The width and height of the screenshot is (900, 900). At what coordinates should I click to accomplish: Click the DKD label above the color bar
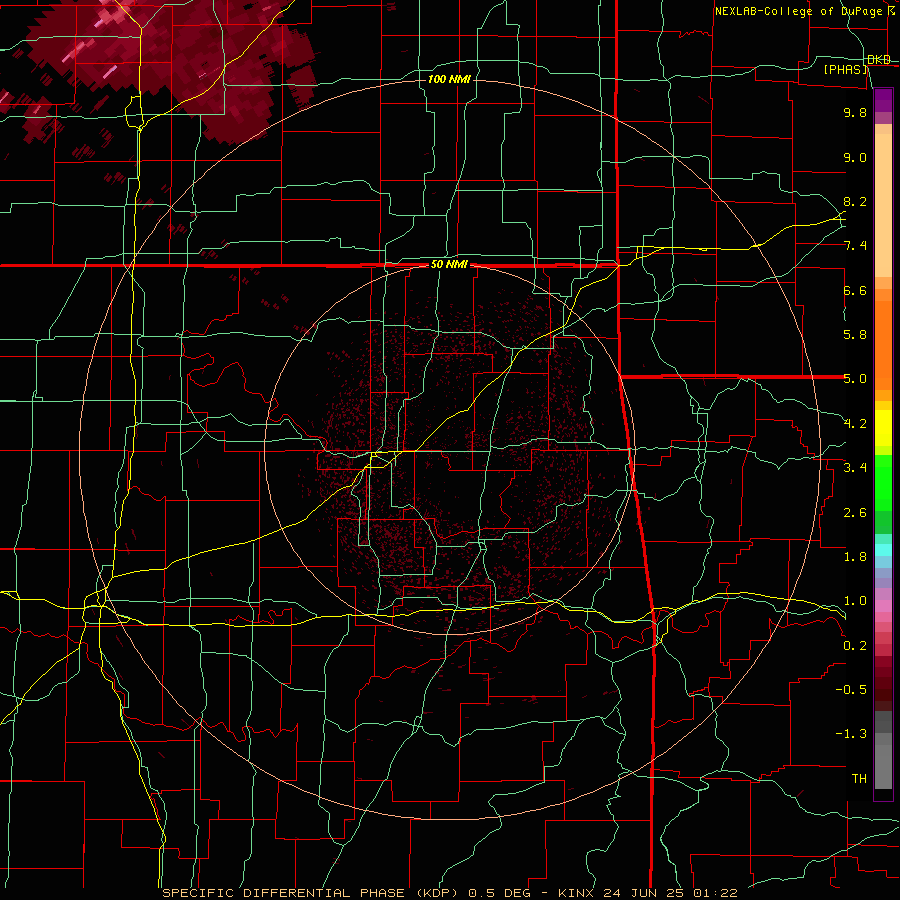point(879,60)
